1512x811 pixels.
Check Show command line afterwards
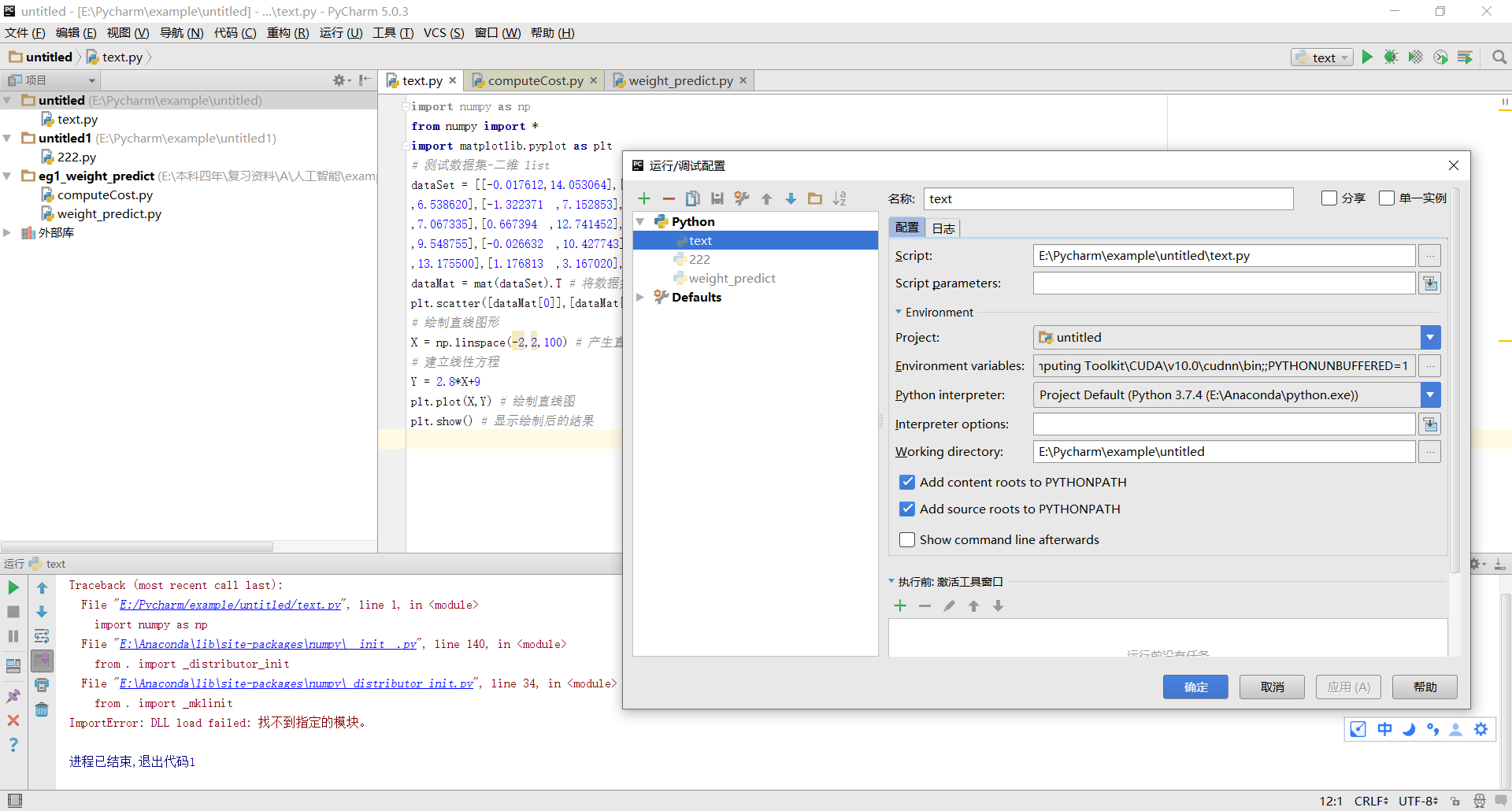pos(907,539)
